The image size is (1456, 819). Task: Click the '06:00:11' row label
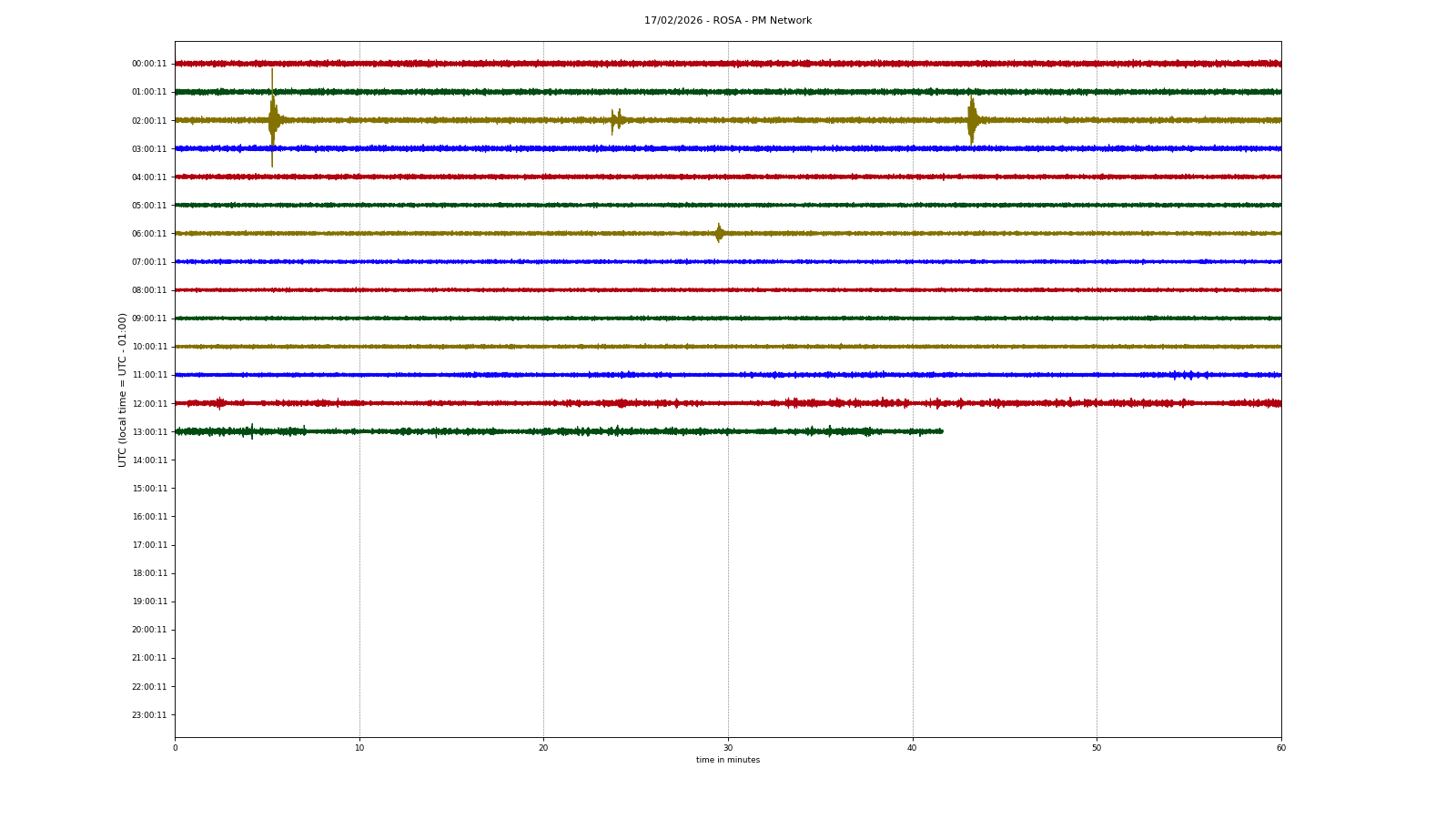pos(149,234)
